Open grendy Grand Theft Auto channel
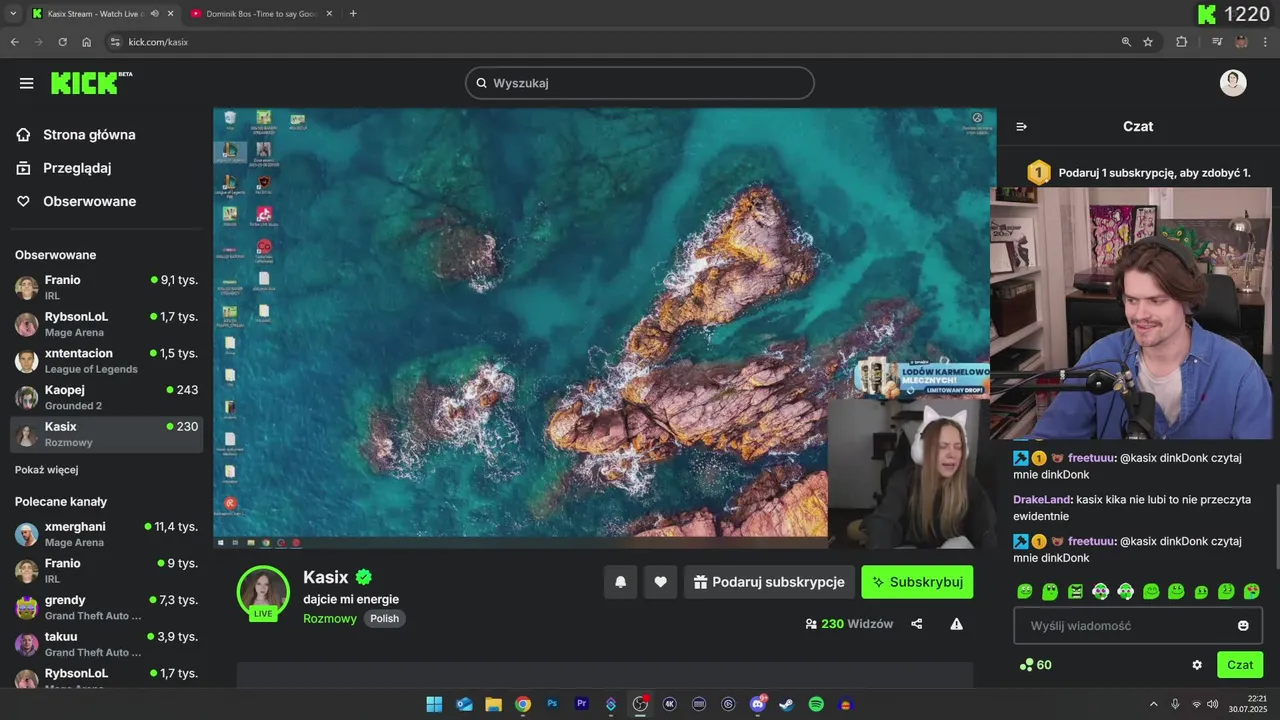This screenshot has width=1280, height=720. click(107, 607)
